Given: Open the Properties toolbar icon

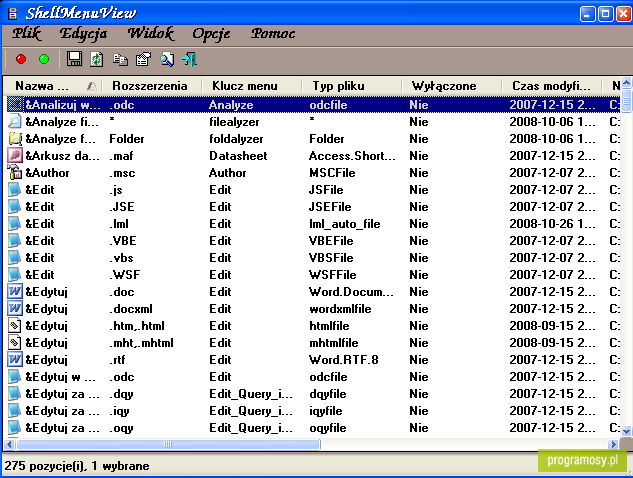Looking at the screenshot, I should [x=143, y=59].
